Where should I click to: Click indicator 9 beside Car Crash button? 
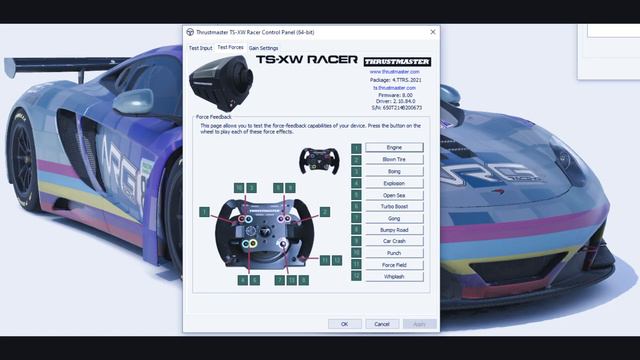pyautogui.click(x=356, y=241)
